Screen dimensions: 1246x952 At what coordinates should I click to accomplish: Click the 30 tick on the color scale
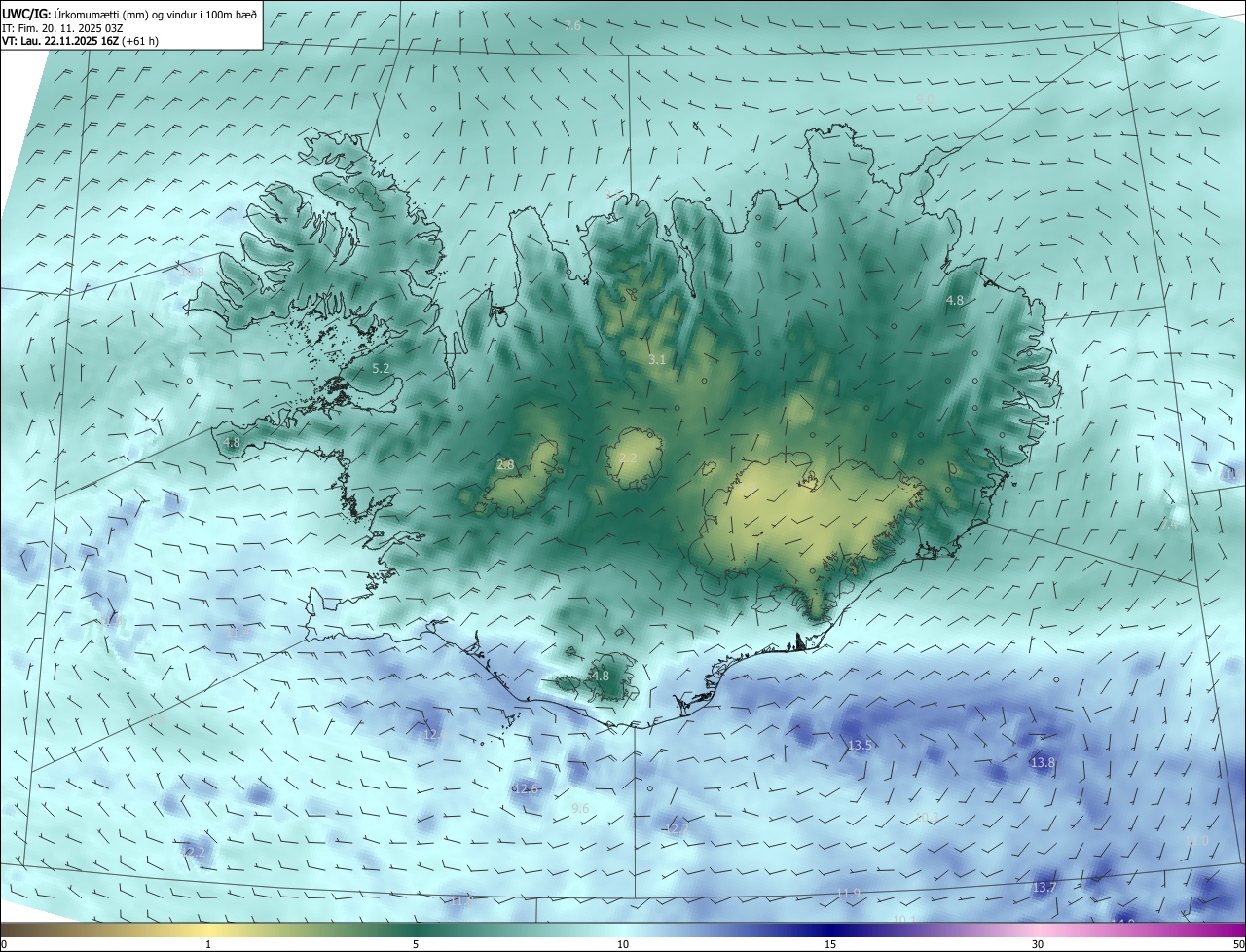coord(1038,944)
